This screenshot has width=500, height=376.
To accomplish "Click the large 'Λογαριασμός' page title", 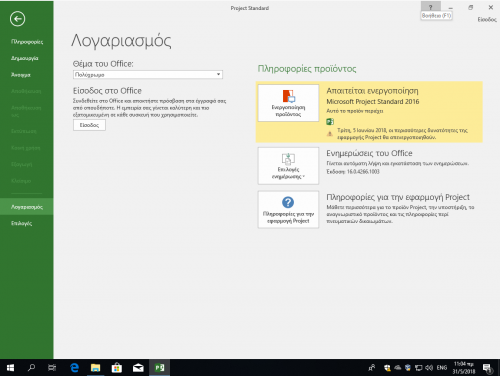I will click(121, 41).
